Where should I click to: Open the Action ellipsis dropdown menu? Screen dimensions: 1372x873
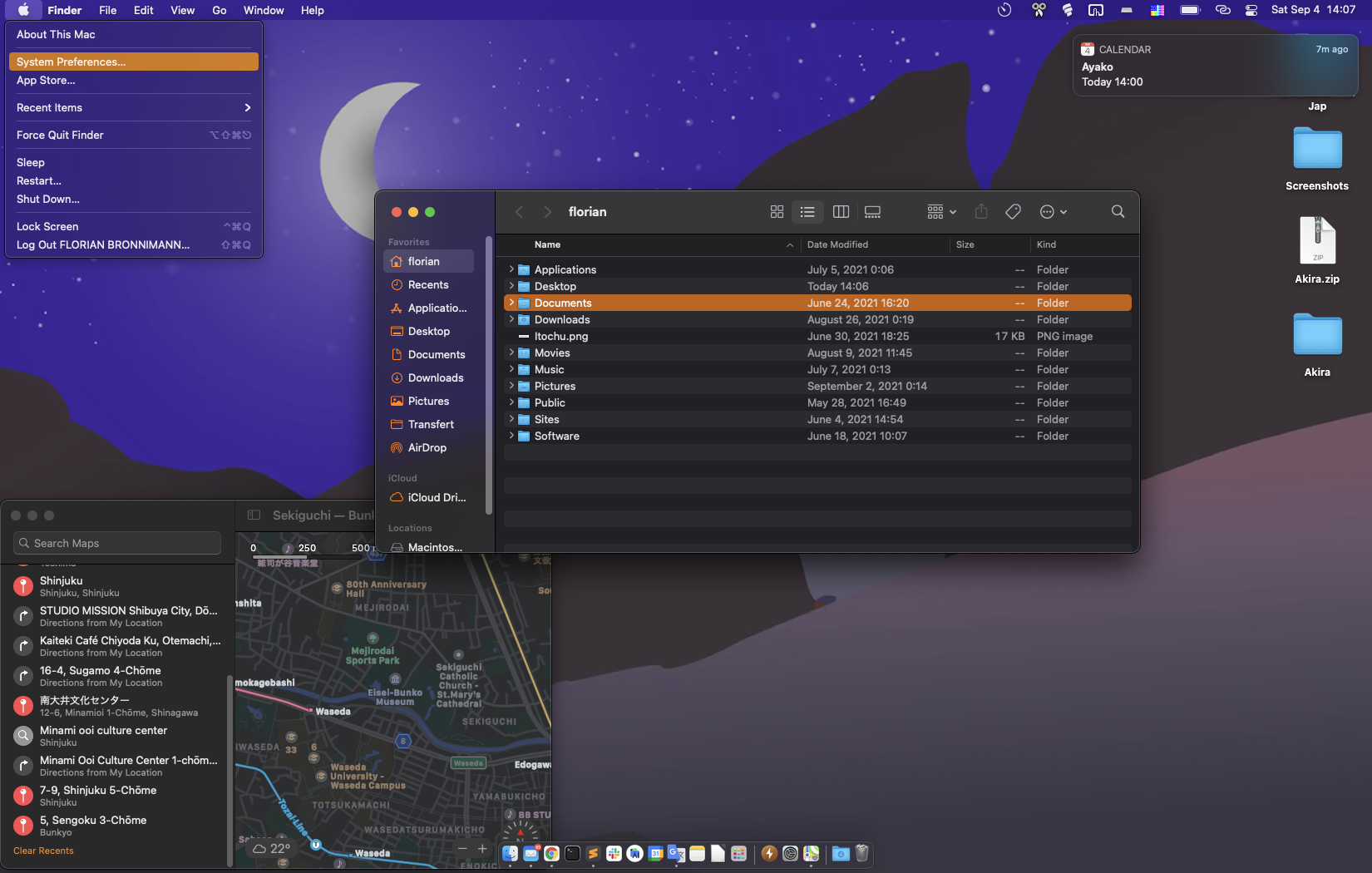coord(1053,212)
